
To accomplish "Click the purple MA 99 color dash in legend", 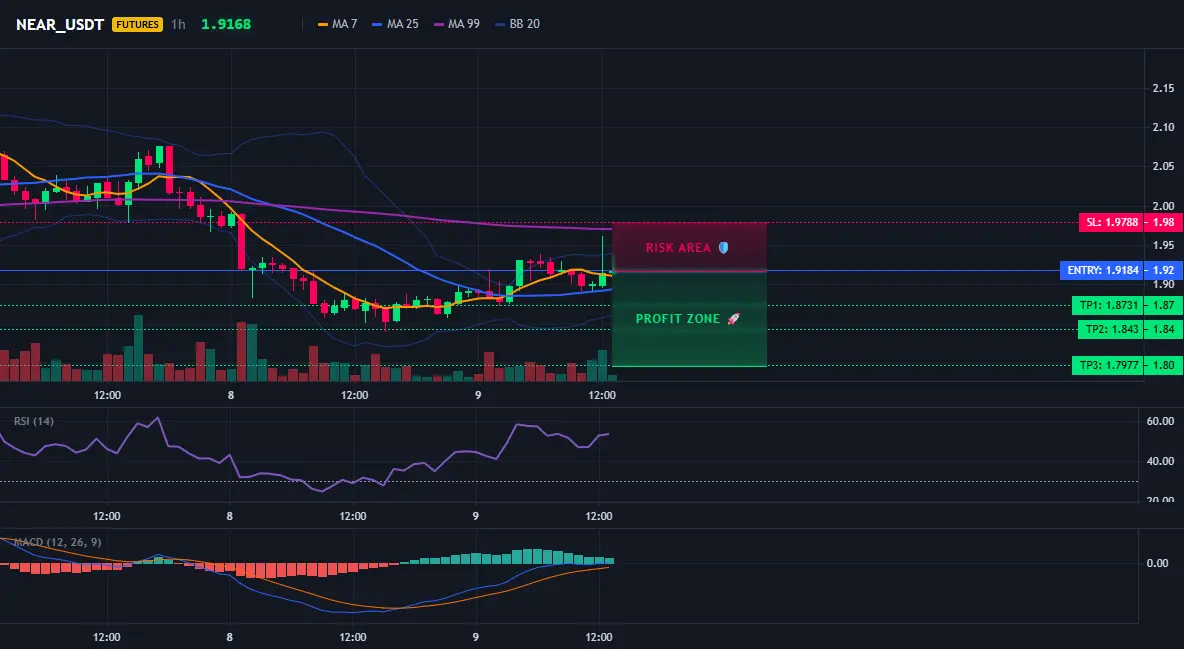I will [439, 24].
